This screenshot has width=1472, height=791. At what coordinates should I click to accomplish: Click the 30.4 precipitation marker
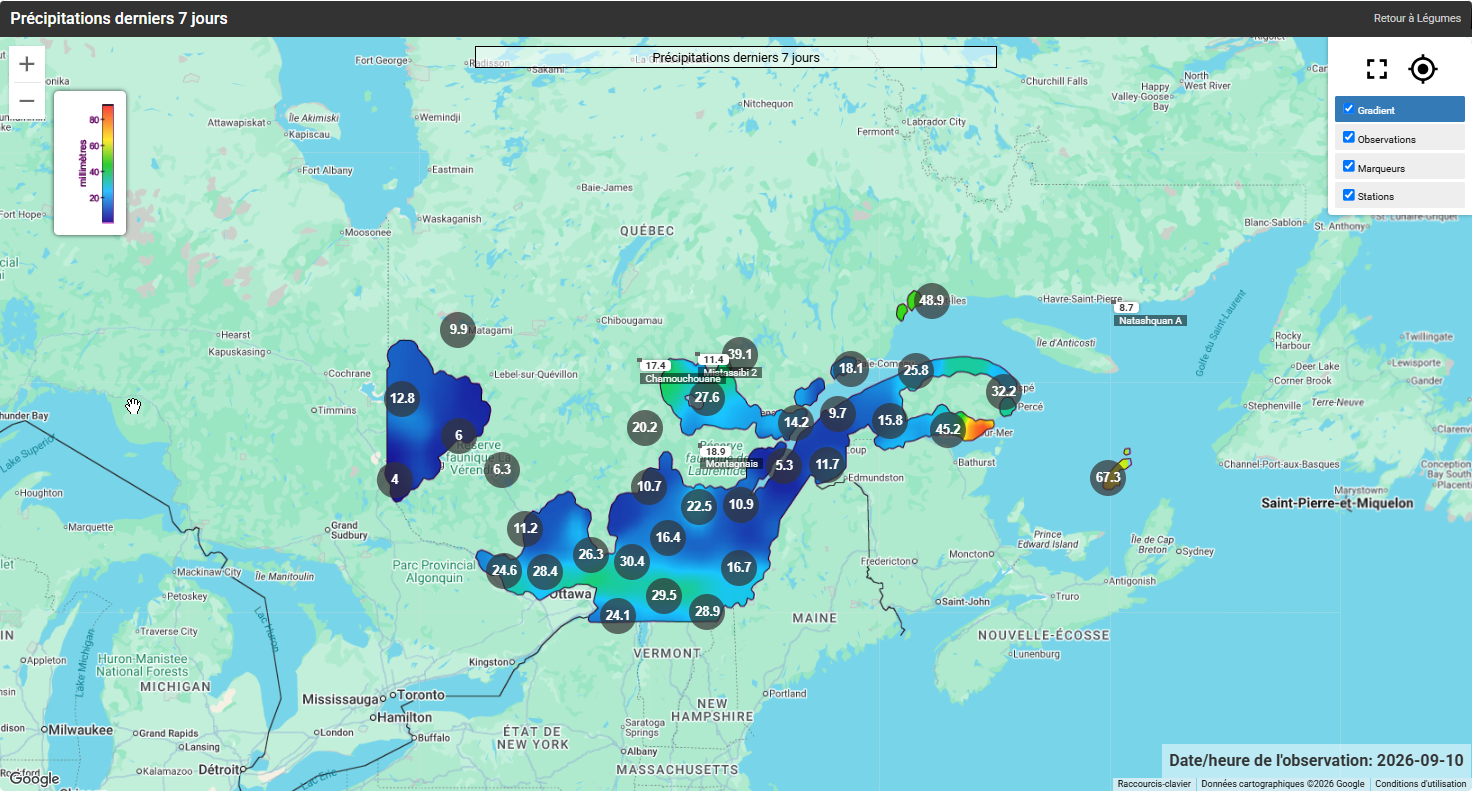pyautogui.click(x=632, y=562)
